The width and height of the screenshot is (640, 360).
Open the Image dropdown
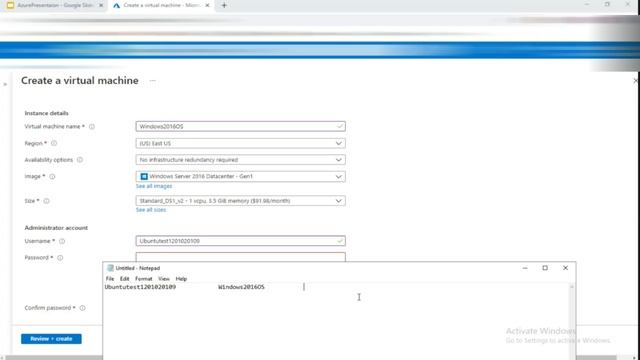pyautogui.click(x=240, y=176)
